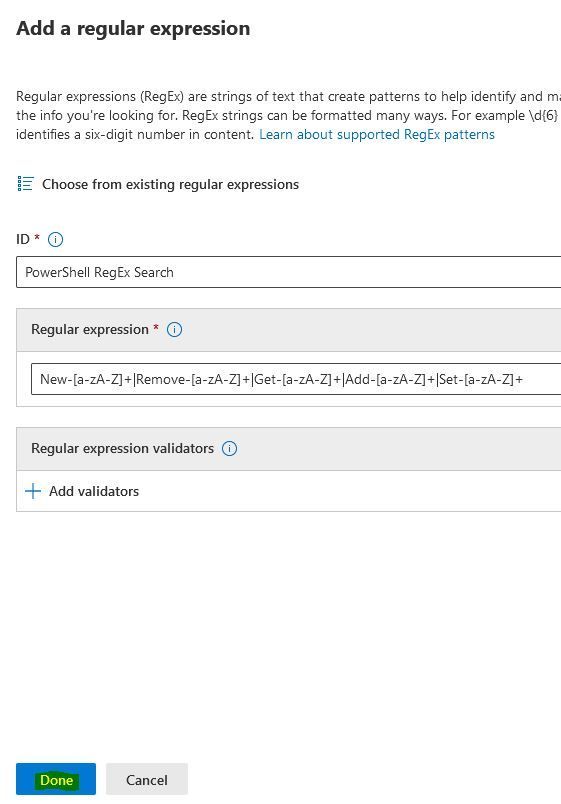Click the Regular expression section label
The width and height of the screenshot is (561, 804).
coord(90,329)
